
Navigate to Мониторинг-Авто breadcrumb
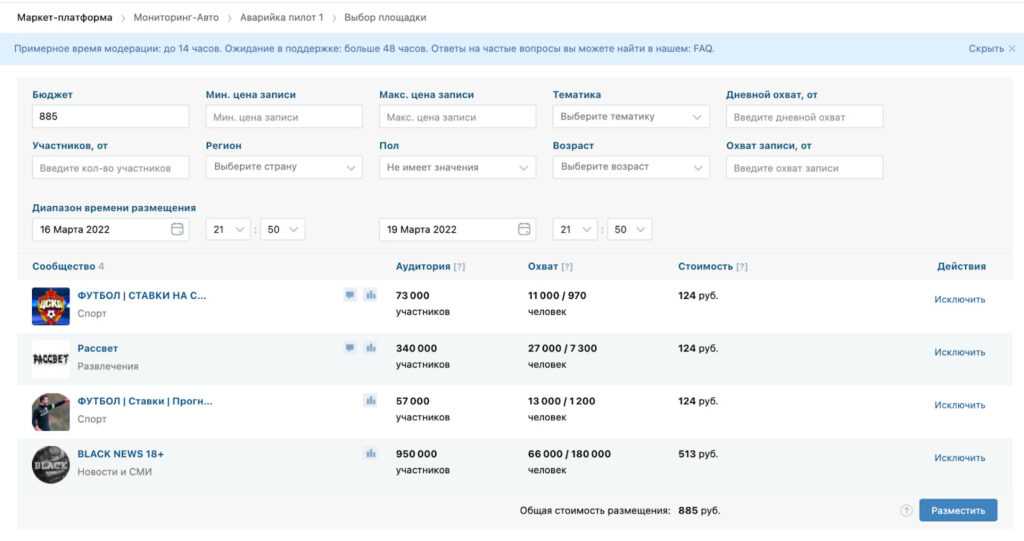176,18
